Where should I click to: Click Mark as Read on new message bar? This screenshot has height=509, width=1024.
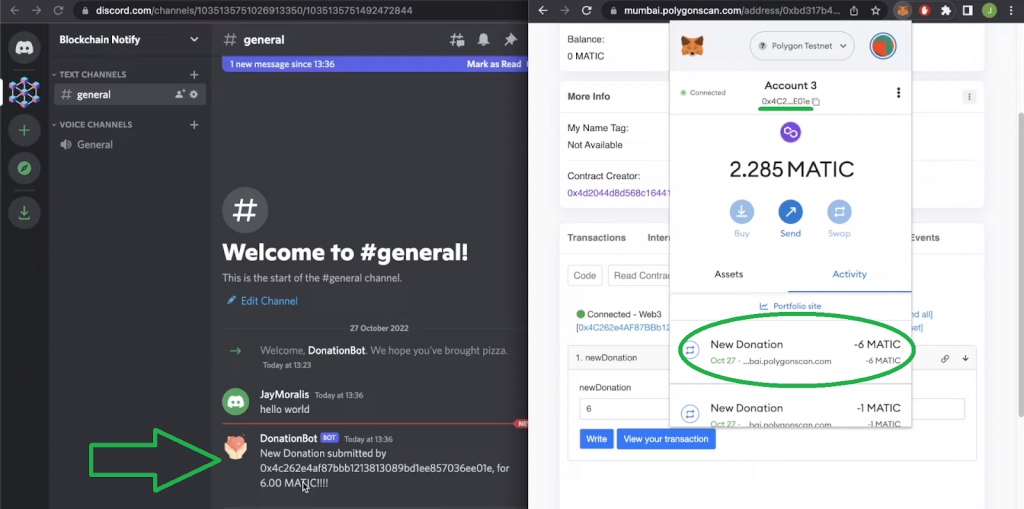(494, 64)
